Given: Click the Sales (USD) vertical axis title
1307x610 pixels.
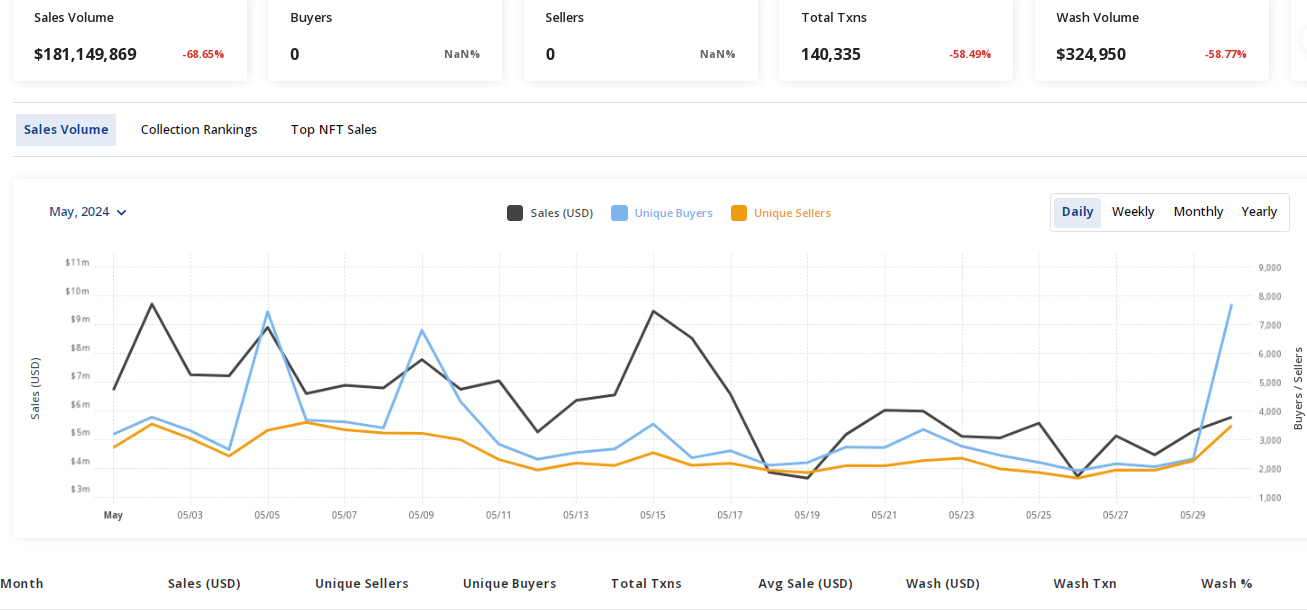Looking at the screenshot, I should point(36,388).
